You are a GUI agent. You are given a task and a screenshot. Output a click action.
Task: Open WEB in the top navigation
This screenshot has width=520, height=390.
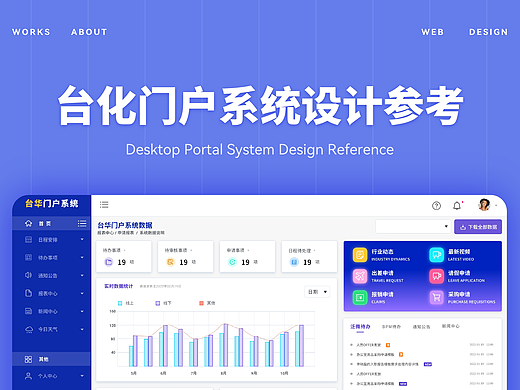432,32
